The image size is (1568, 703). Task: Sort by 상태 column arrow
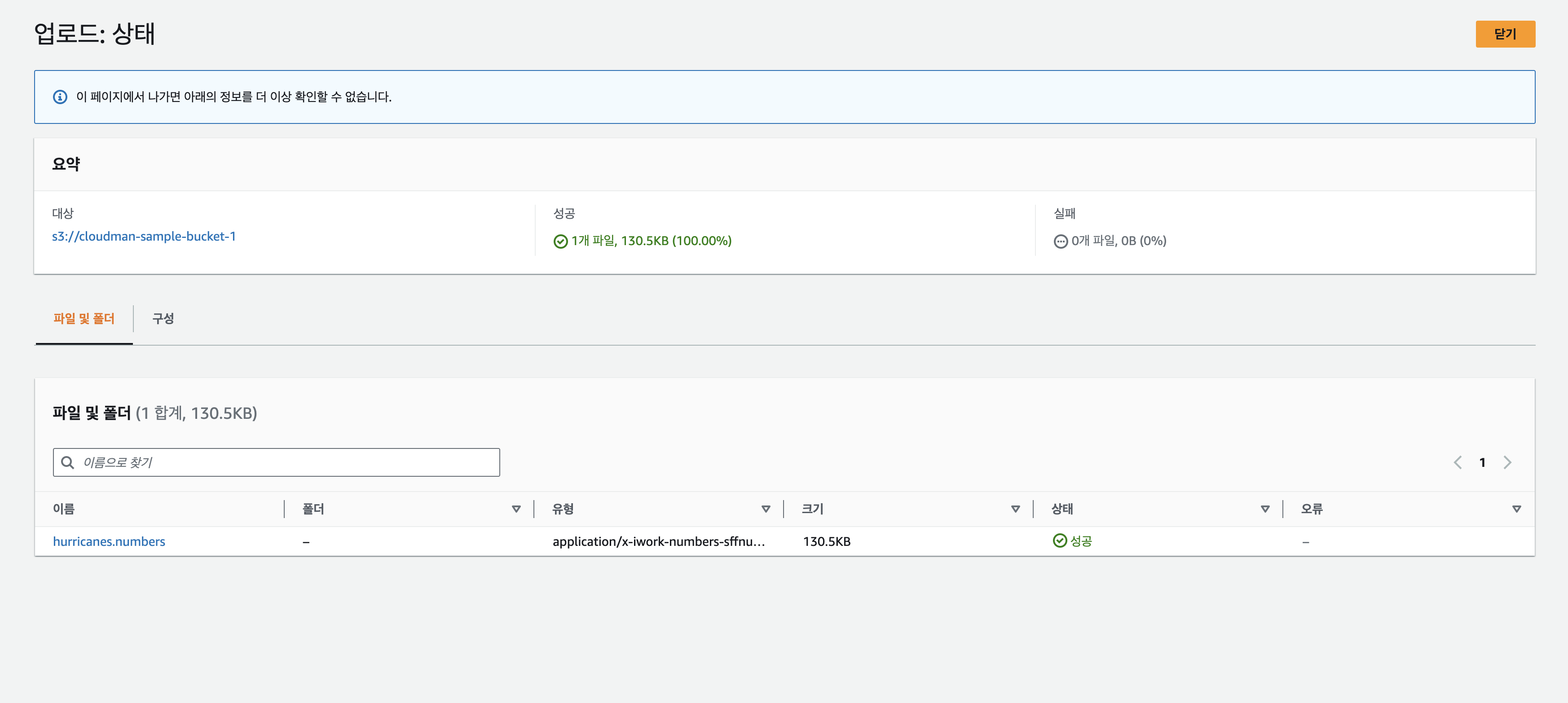(1264, 509)
